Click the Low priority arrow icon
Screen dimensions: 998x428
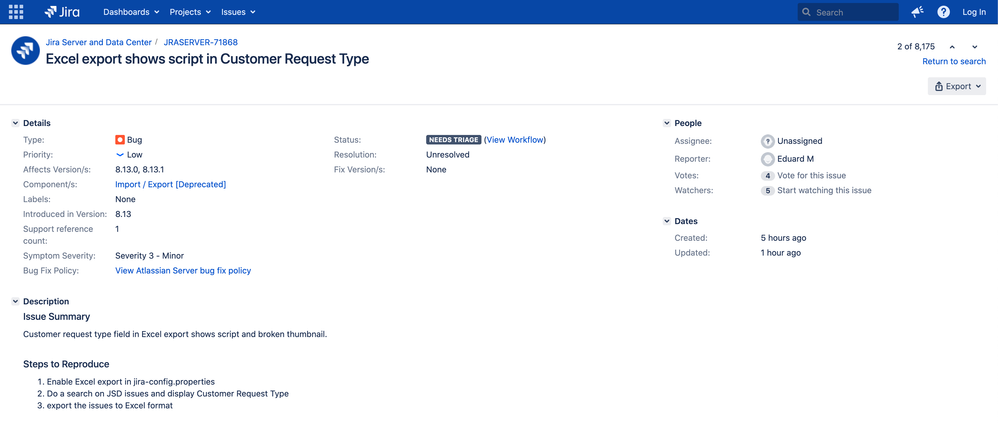[x=120, y=155]
